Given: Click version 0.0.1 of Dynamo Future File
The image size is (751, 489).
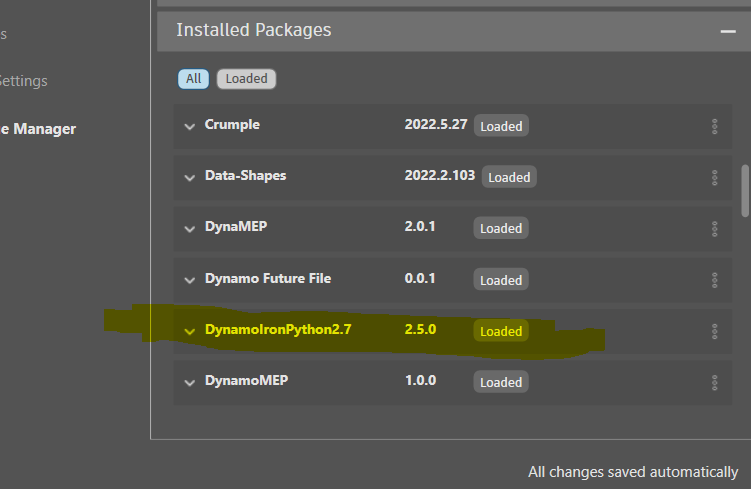Looking at the screenshot, I should (420, 278).
